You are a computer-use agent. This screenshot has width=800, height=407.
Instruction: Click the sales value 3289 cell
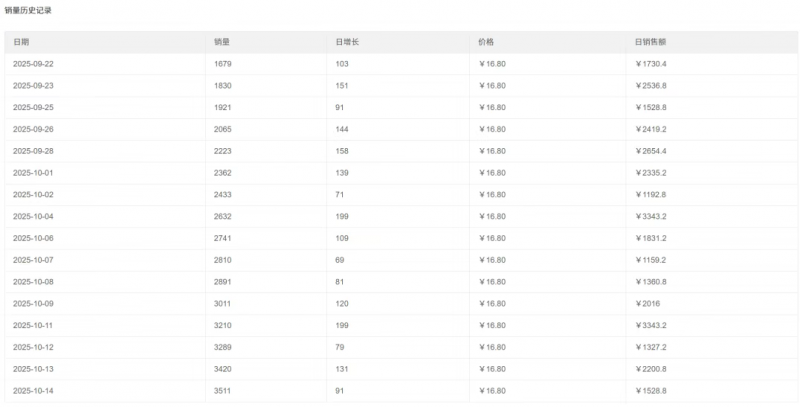[223, 347]
